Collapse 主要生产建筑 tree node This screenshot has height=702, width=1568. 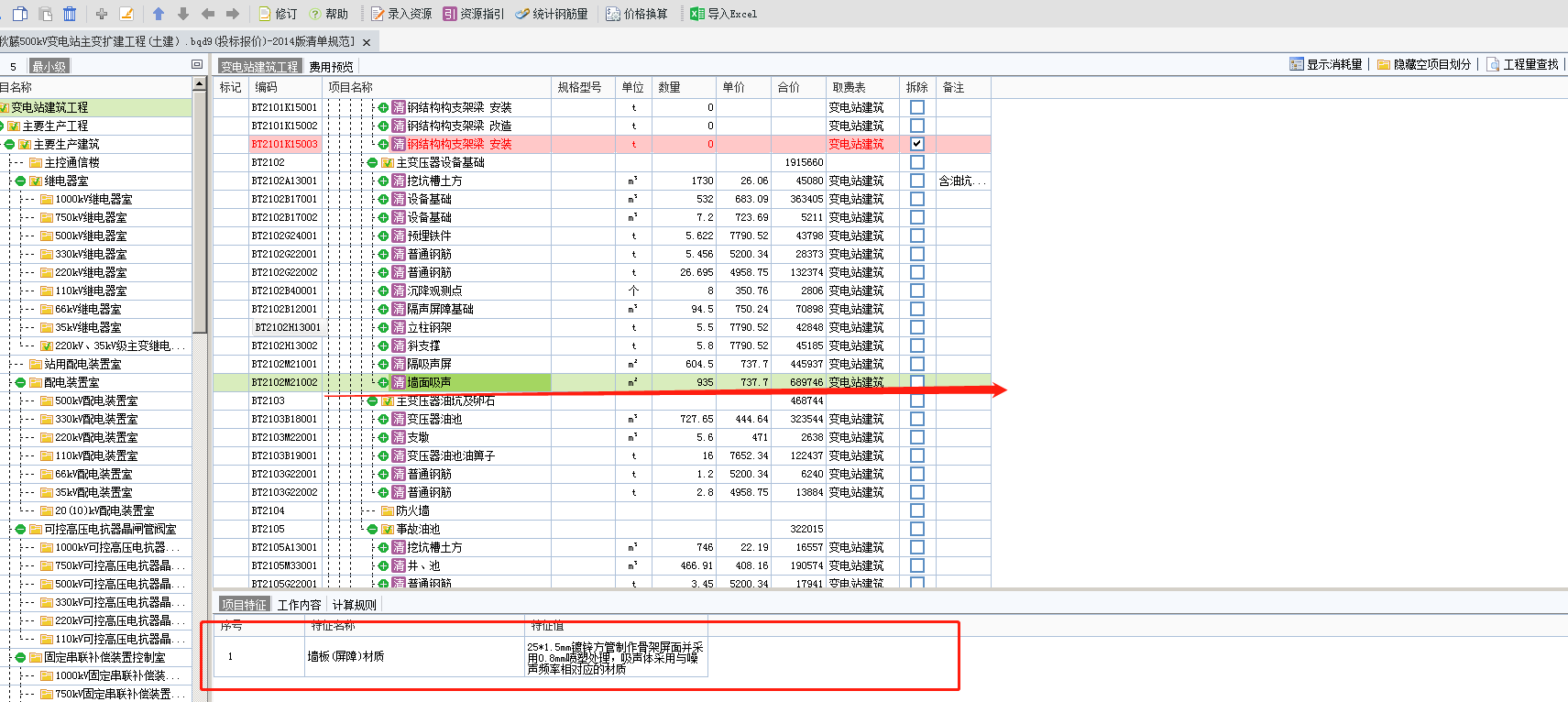[x=9, y=144]
